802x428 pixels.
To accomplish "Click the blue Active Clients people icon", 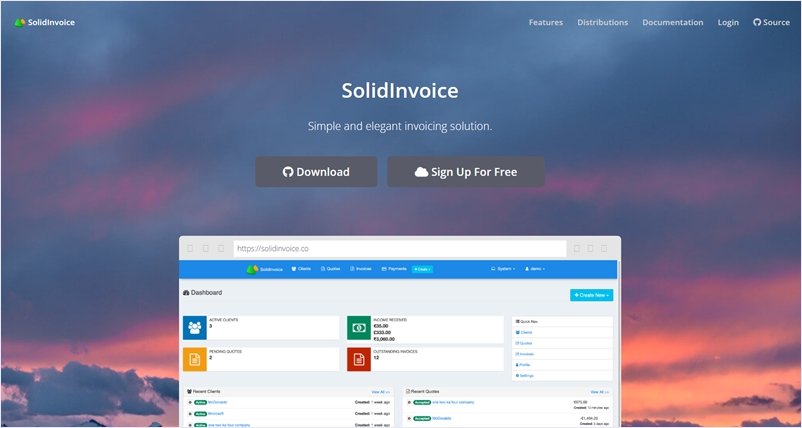I will point(194,327).
